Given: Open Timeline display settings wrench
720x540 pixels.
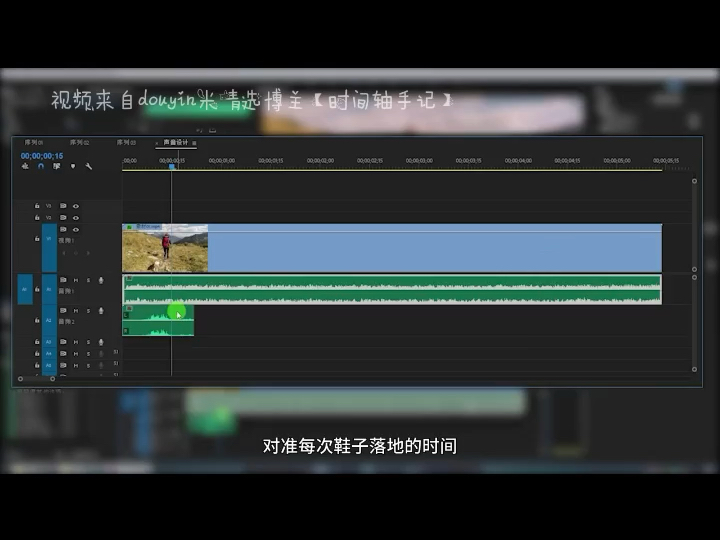Looking at the screenshot, I should [89, 166].
